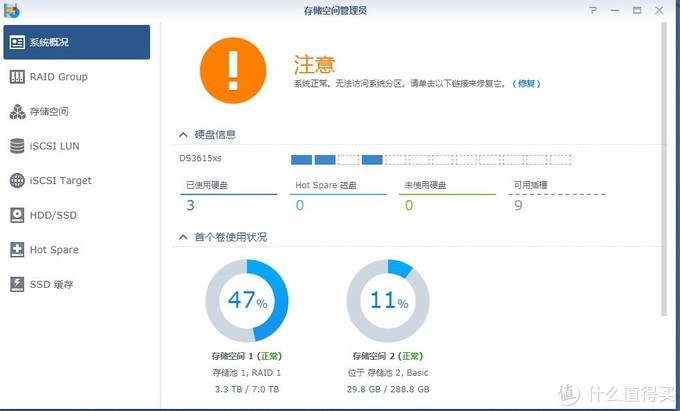This screenshot has width=680, height=411.
Task: Click the 47% usage donut chart
Action: (247, 300)
